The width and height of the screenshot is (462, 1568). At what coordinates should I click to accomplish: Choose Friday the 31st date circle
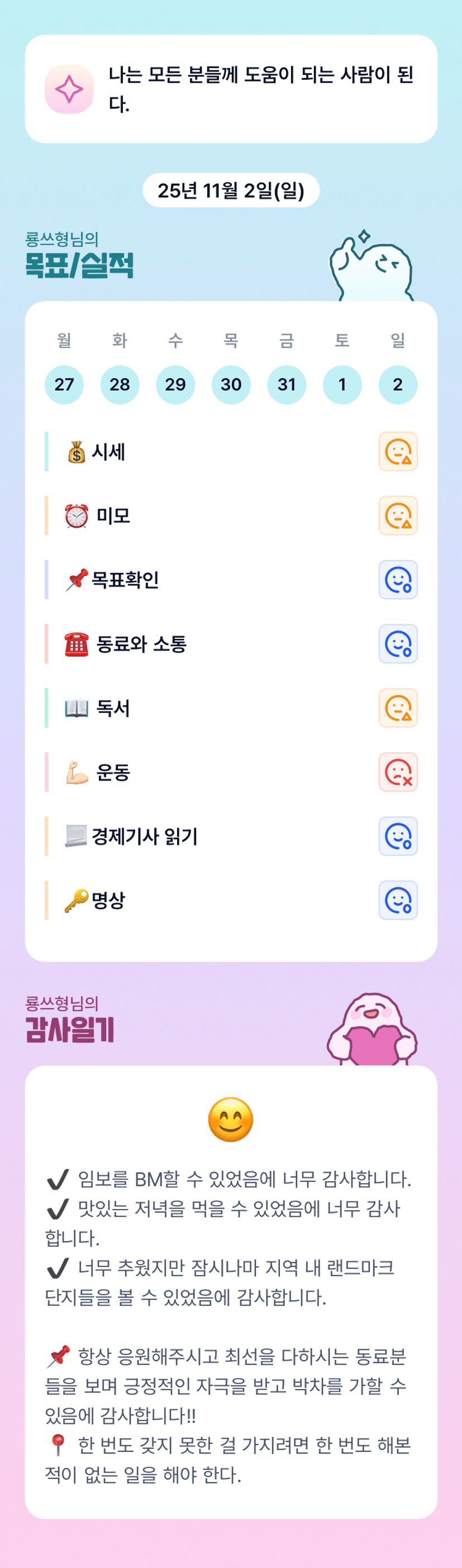tap(287, 385)
